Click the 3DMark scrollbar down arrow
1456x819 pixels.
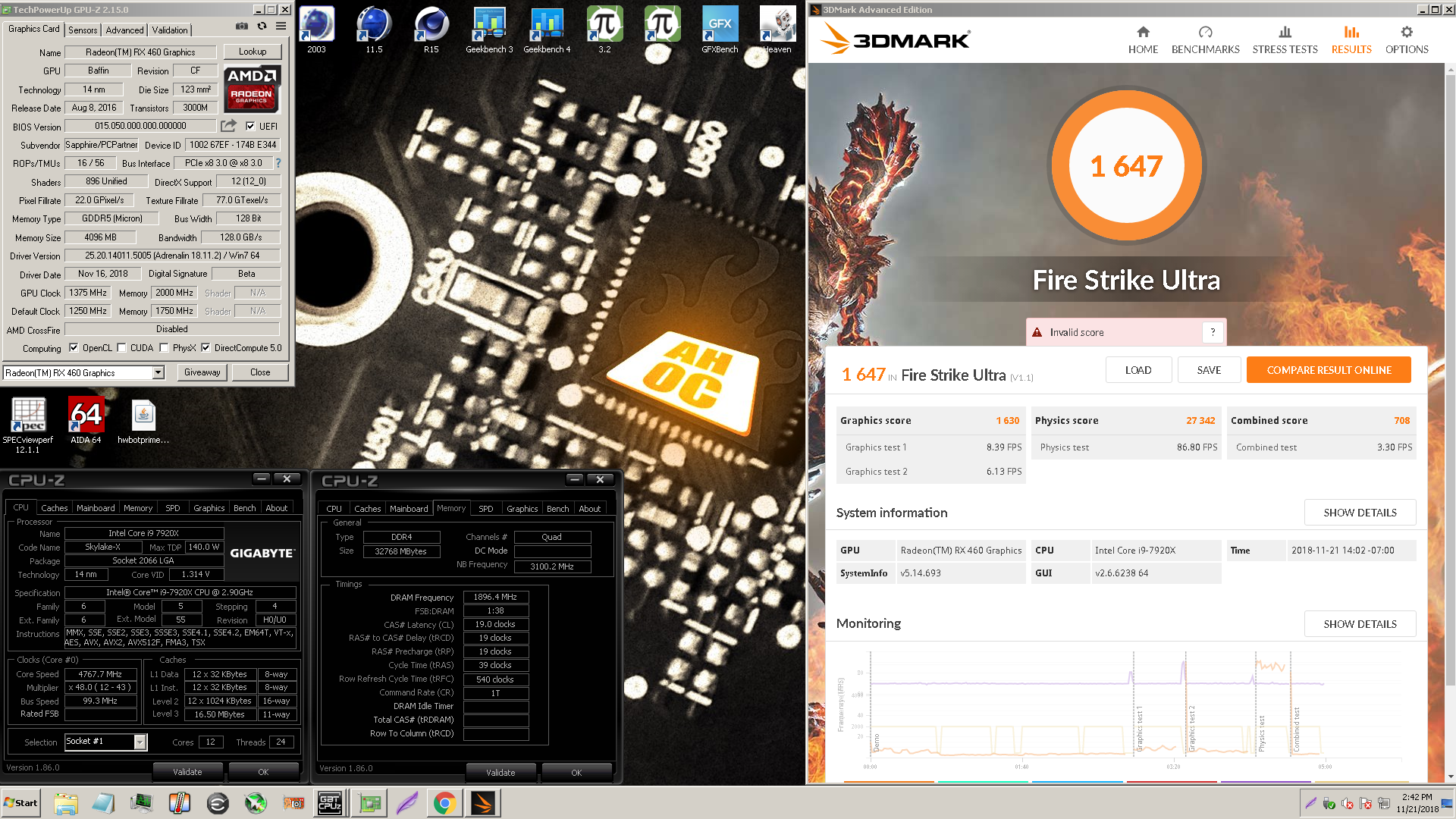[x=1450, y=777]
